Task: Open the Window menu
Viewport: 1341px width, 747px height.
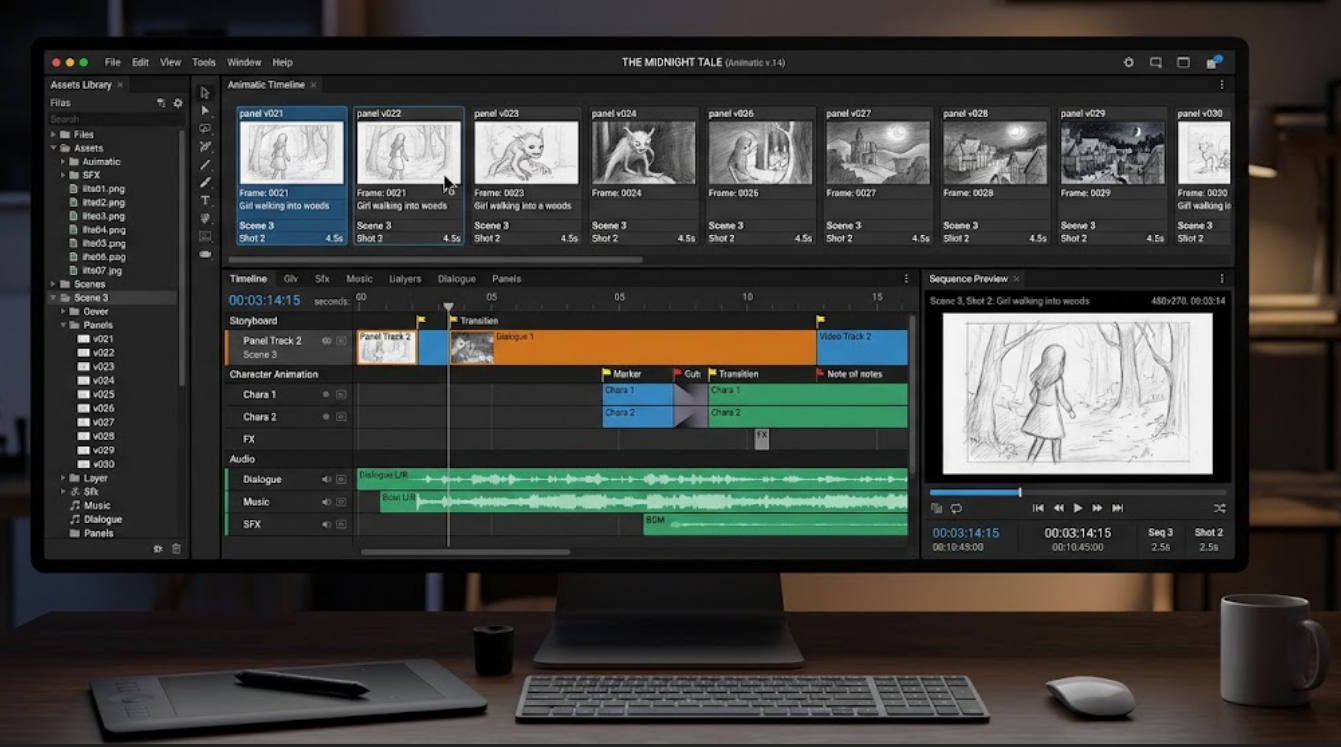Action: click(244, 62)
